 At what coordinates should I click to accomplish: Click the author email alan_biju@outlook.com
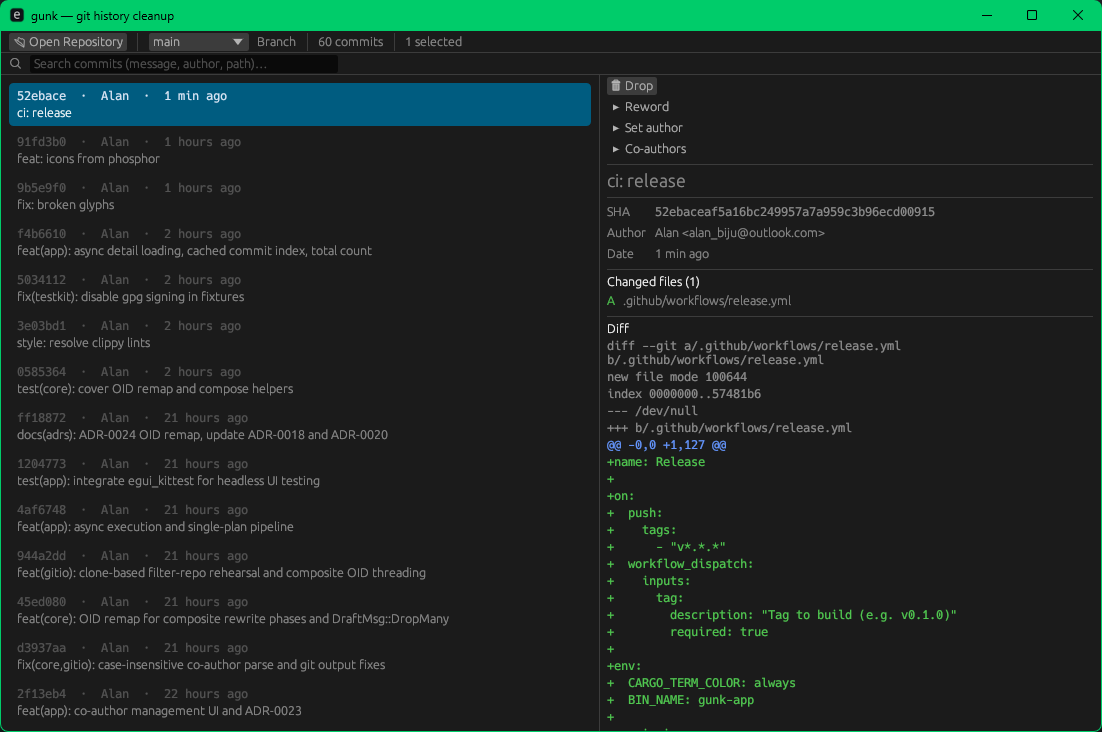tap(753, 233)
